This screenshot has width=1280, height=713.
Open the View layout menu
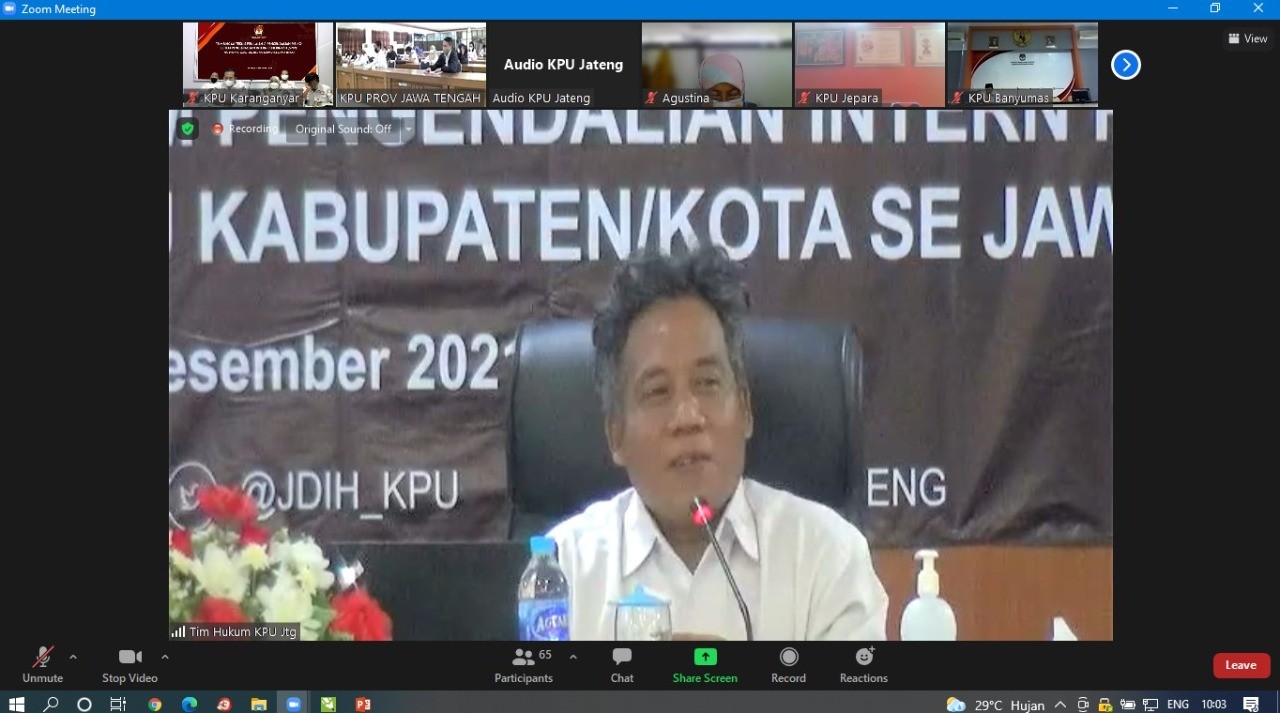click(1248, 39)
